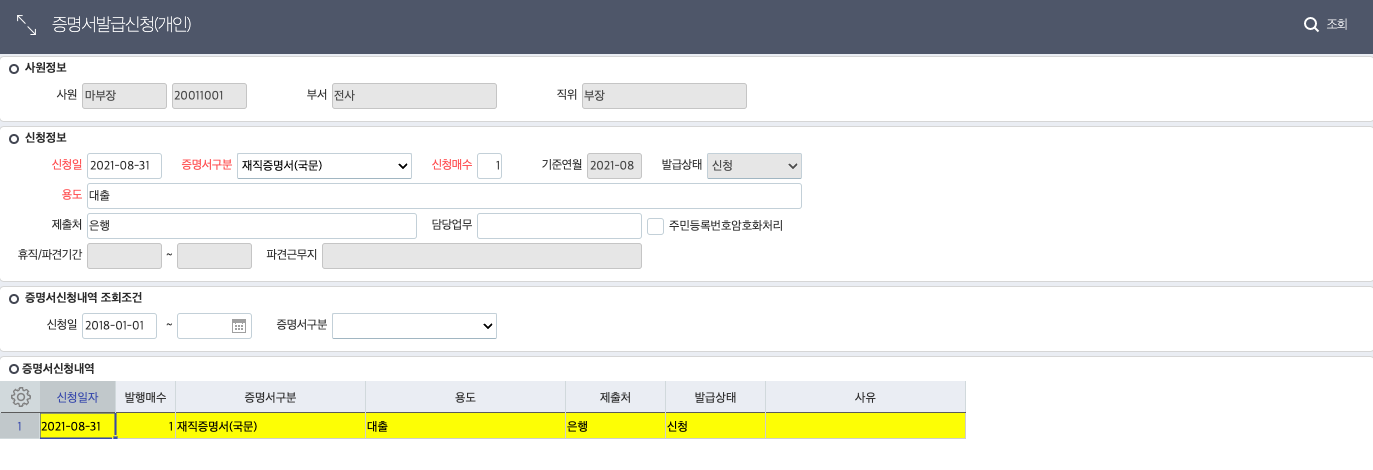Click the 증명서구분 column header in grid
The width and height of the screenshot is (1373, 470).
[270, 397]
